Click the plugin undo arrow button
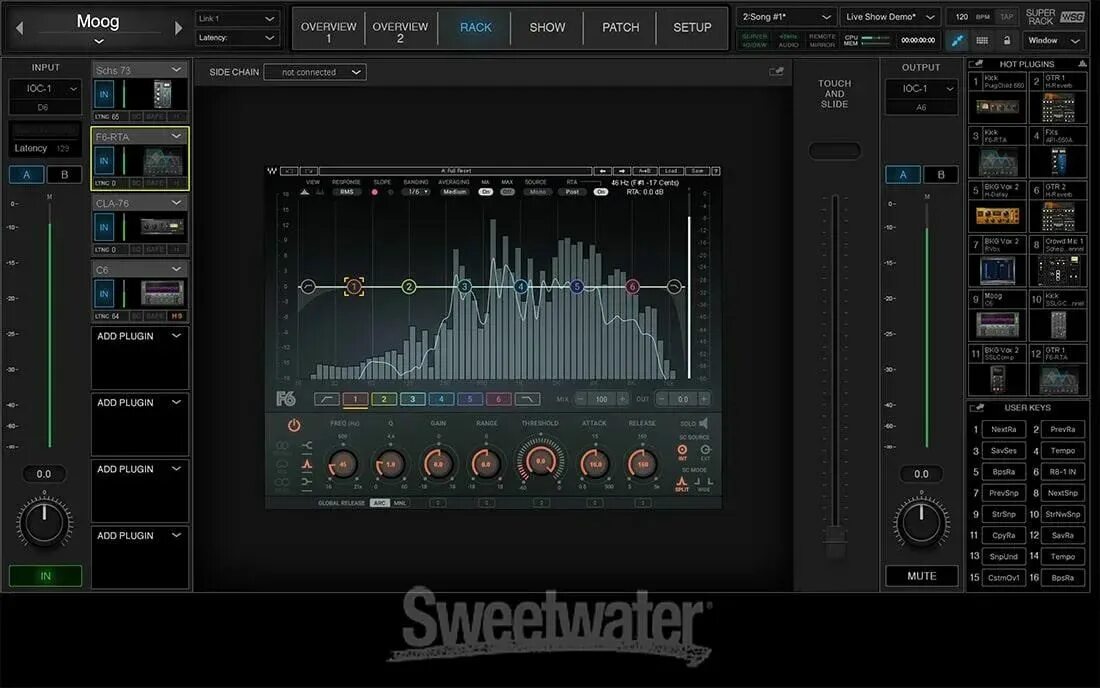This screenshot has height=688, width=1100. [603, 171]
